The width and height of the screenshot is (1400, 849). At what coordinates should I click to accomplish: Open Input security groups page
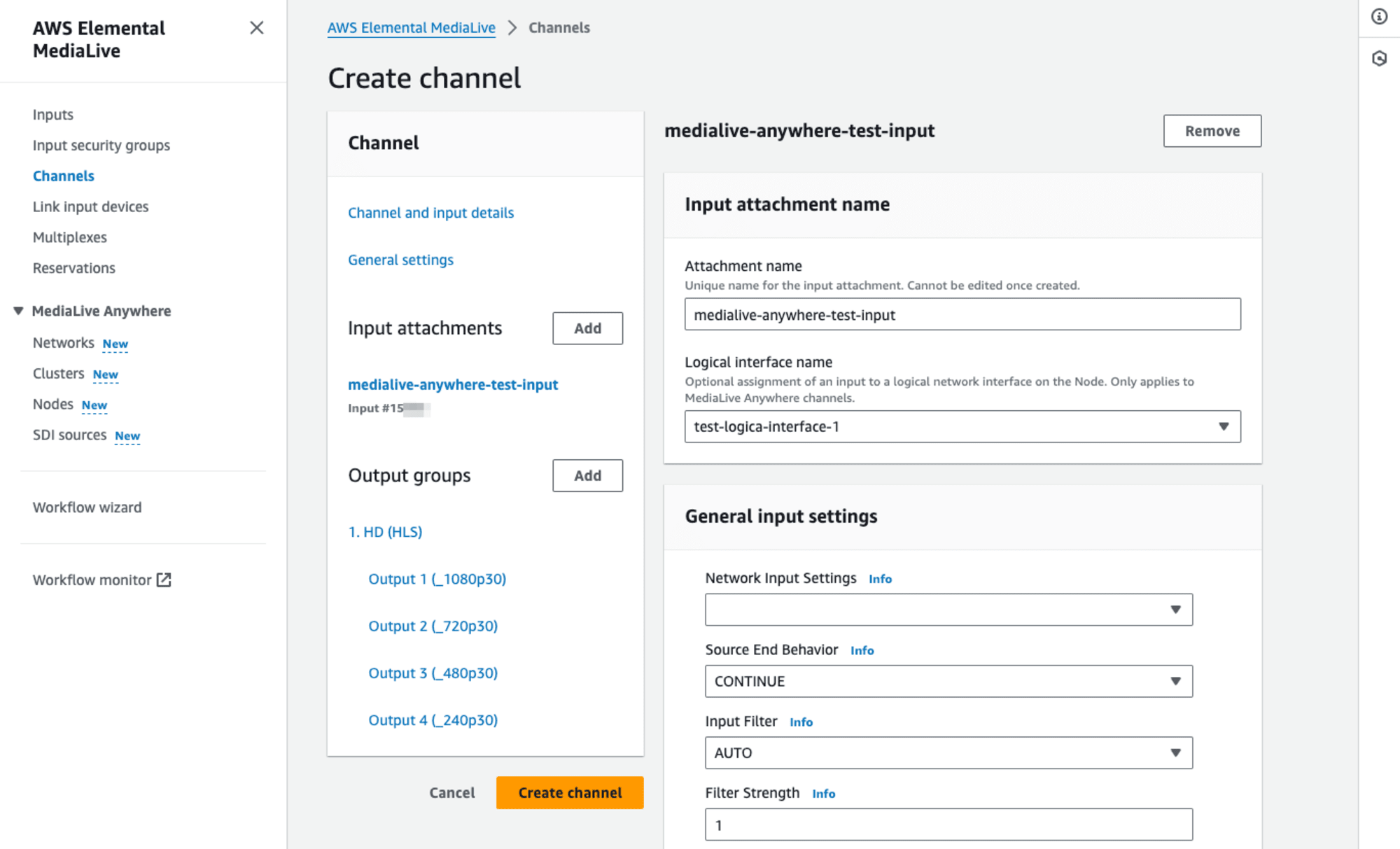coord(101,146)
